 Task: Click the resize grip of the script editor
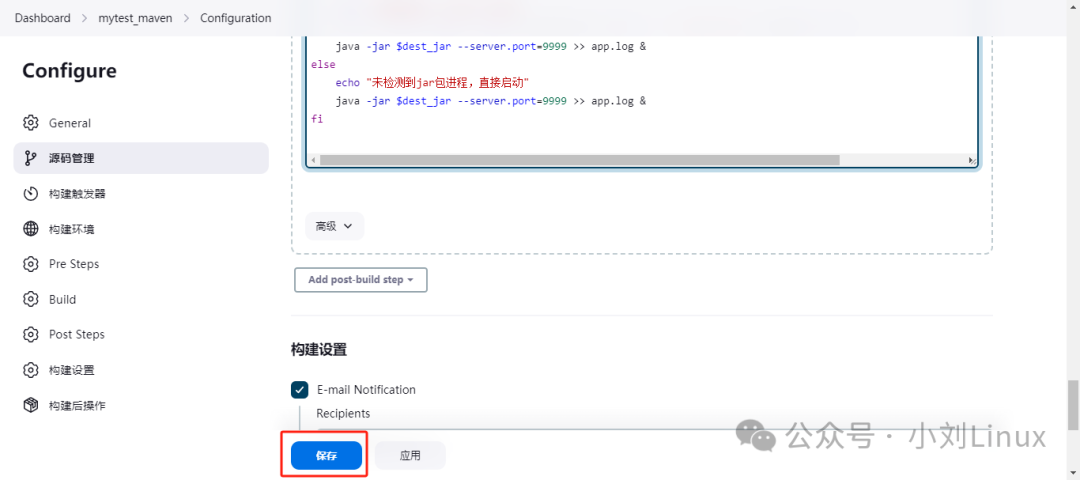point(972,160)
